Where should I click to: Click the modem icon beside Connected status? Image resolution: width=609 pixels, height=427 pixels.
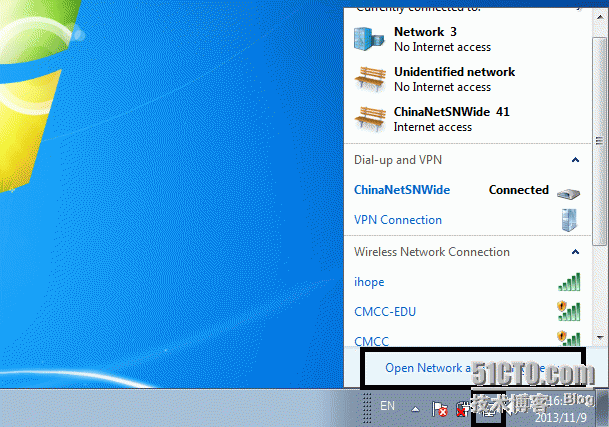[x=568, y=191]
